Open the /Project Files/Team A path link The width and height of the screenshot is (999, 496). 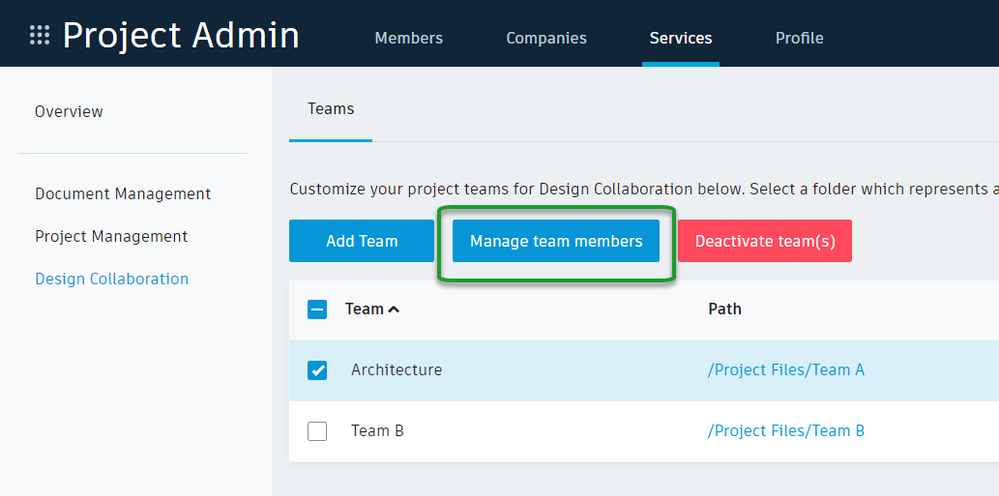click(785, 370)
